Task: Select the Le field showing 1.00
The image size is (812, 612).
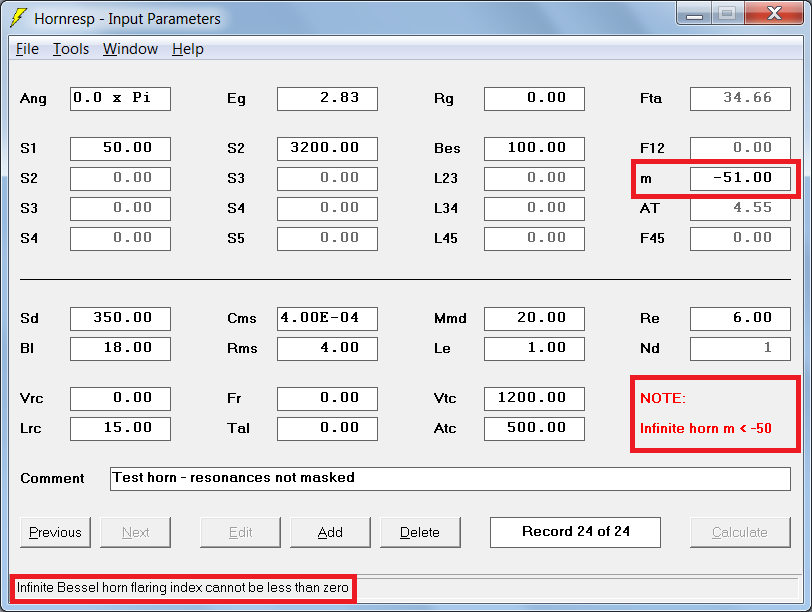Action: coord(534,348)
